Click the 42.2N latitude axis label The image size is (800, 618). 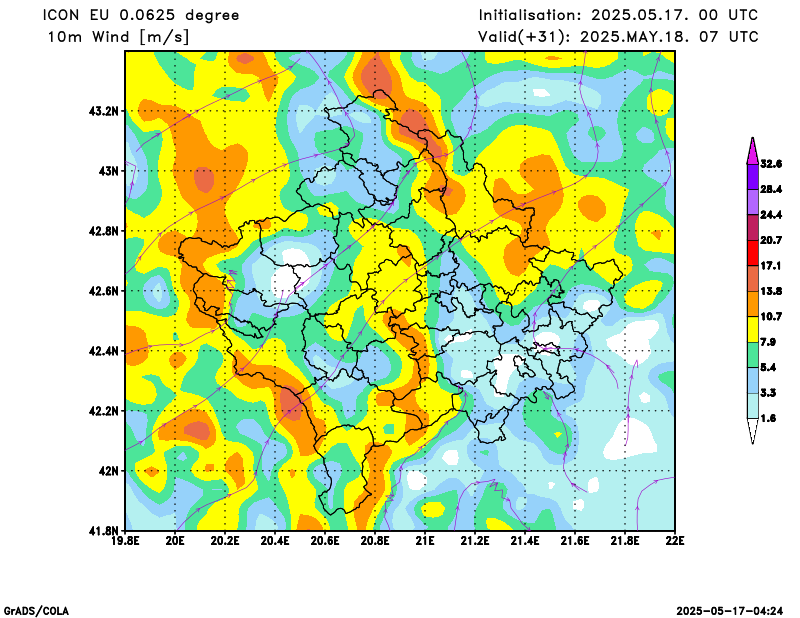click(104, 411)
